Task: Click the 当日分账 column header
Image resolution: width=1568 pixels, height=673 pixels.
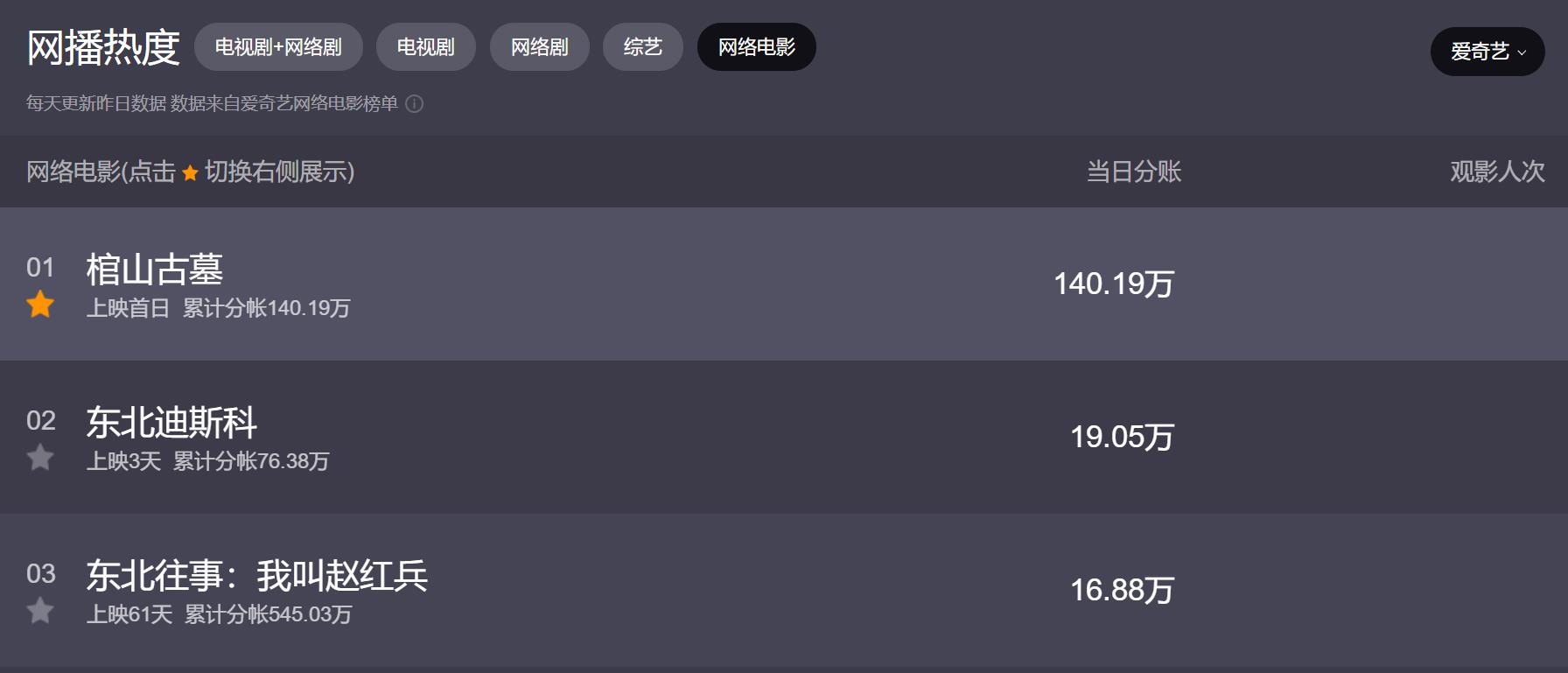Action: [1133, 172]
